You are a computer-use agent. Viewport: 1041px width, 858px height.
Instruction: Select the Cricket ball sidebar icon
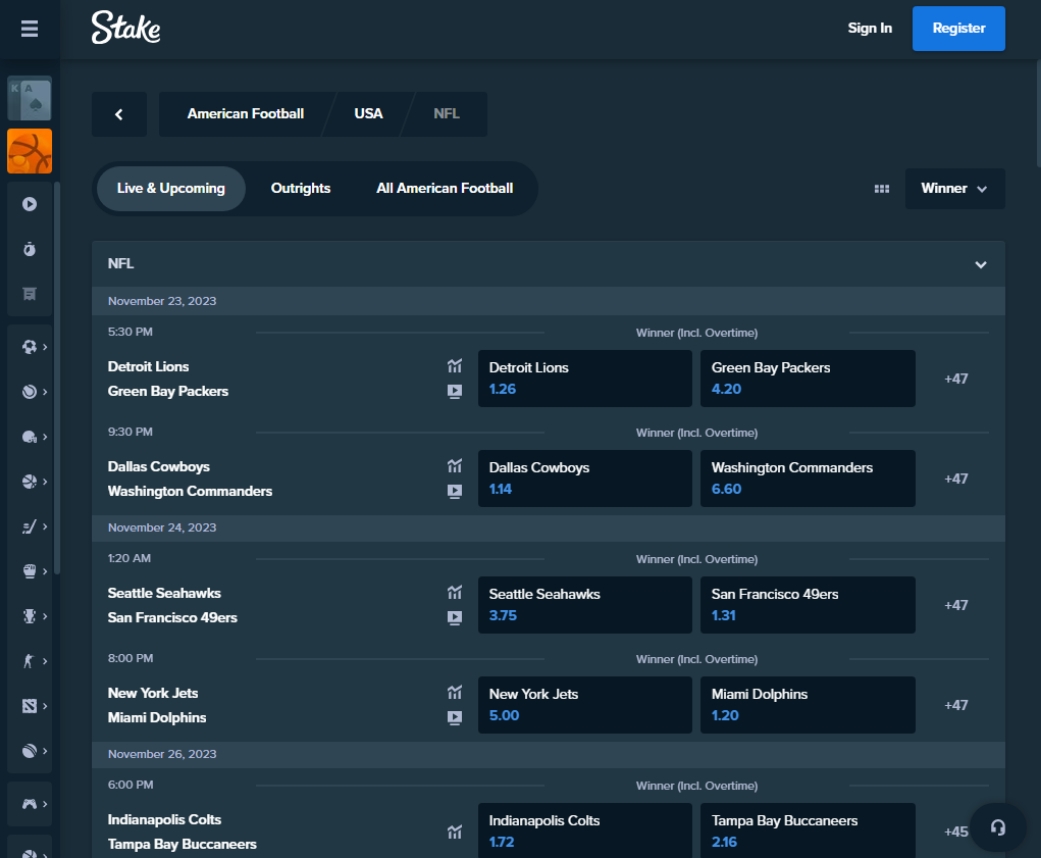(x=29, y=751)
